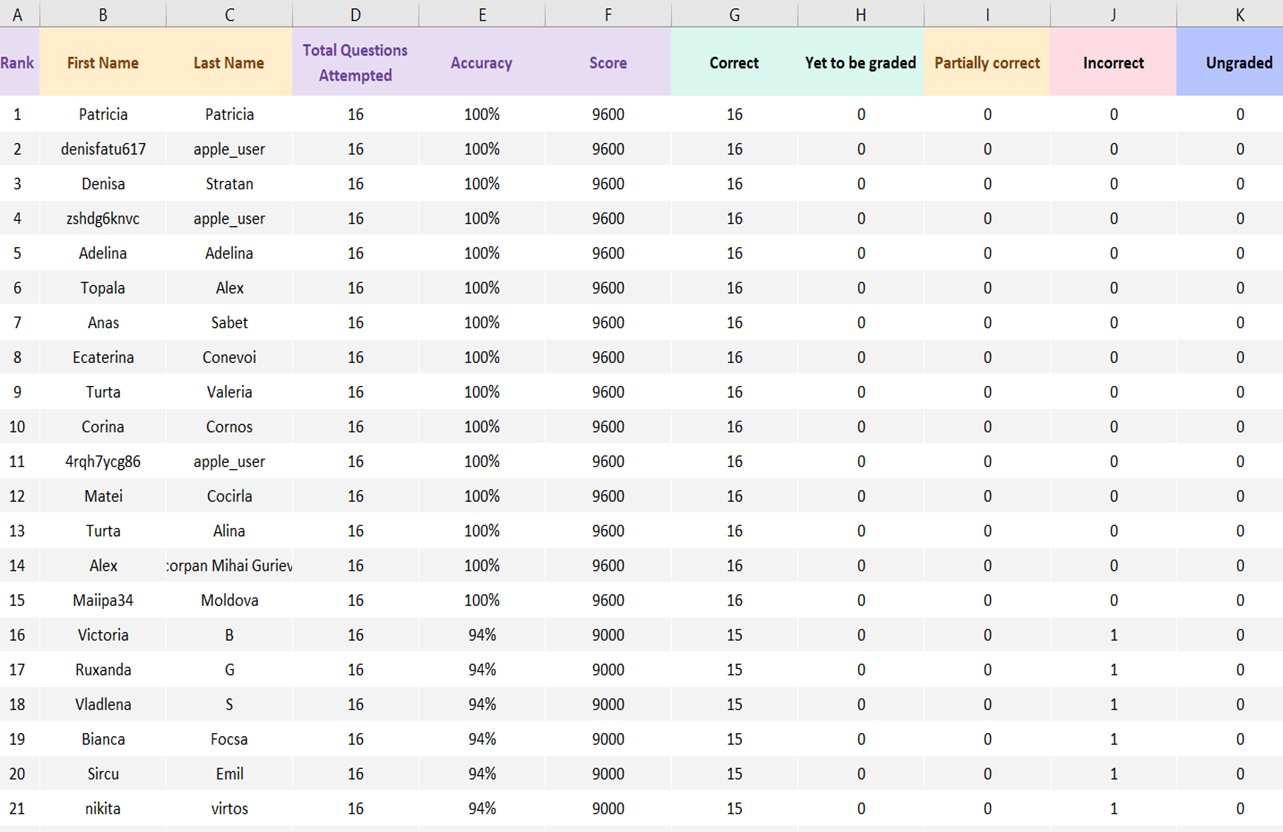1283x832 pixels.
Task: Select column G header letter
Action: (x=734, y=14)
